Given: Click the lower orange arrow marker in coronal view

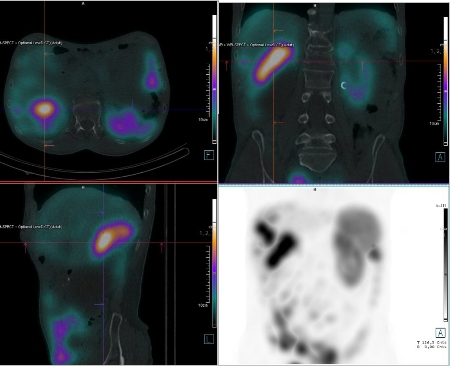Looking at the screenshot, I should (x=278, y=123).
